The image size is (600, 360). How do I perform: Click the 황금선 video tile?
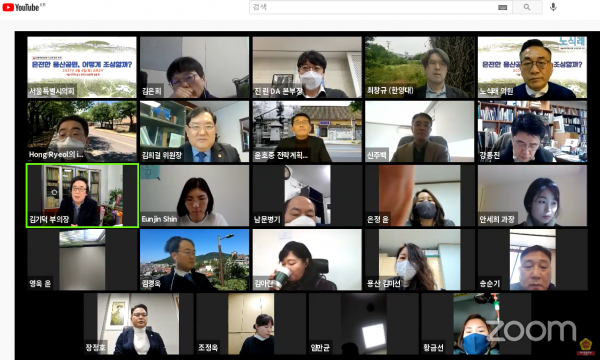(x=476, y=324)
